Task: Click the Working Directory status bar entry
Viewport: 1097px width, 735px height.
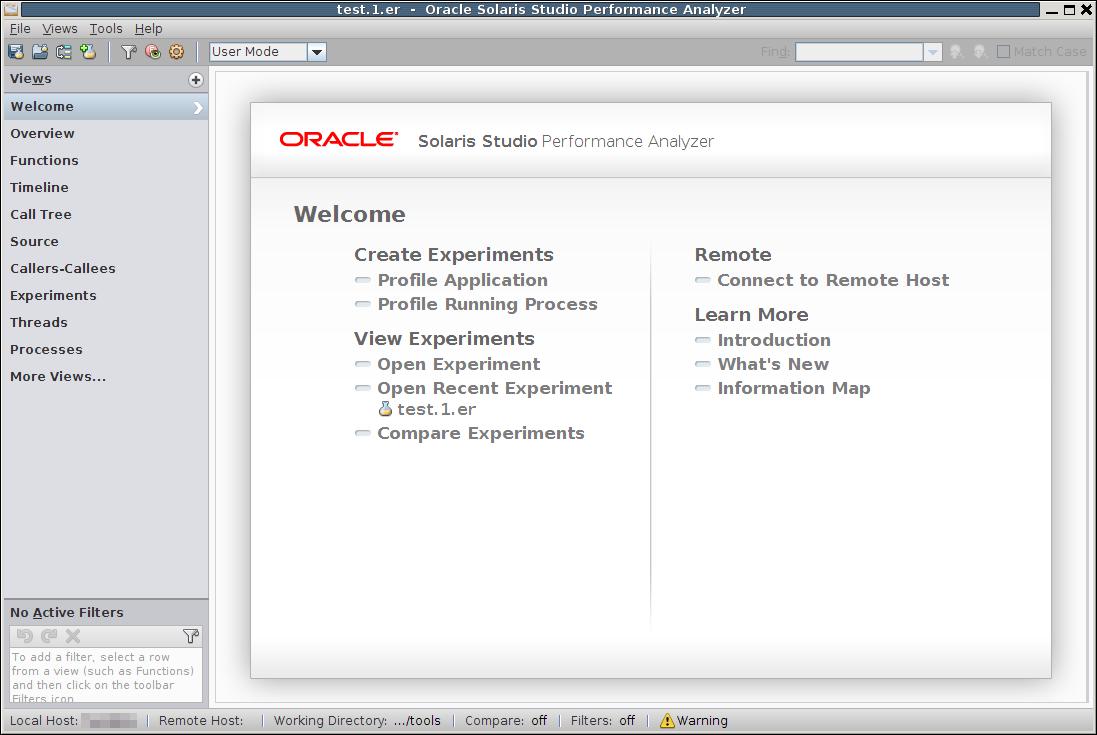Action: tap(357, 720)
